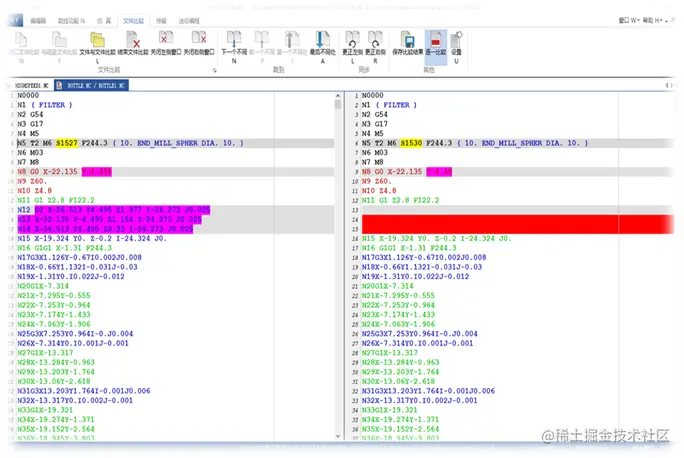Screen dimensions: 684x458
Task: Click yellow S1530 value in right pane
Action: tap(411, 143)
